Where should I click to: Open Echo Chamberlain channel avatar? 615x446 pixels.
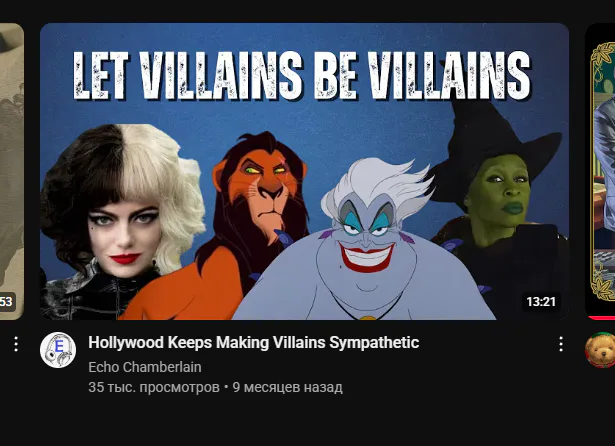click(58, 350)
